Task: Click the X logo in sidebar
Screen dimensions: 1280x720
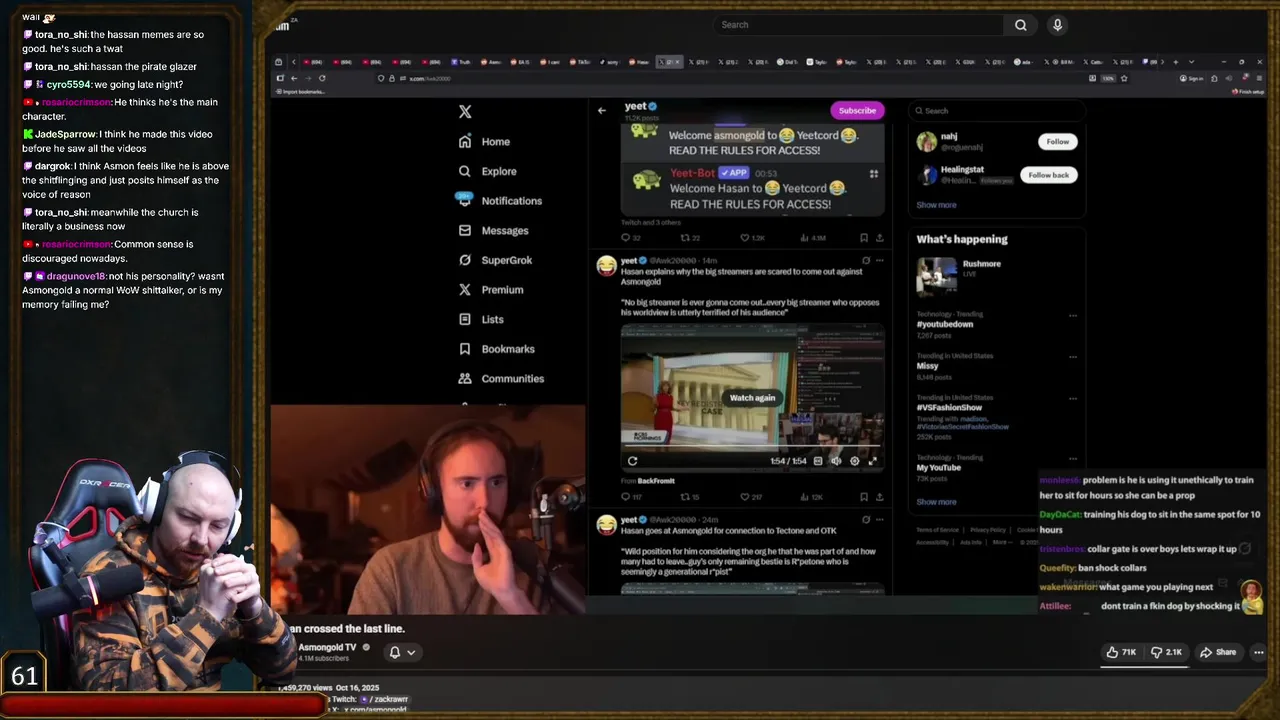Action: tap(465, 112)
